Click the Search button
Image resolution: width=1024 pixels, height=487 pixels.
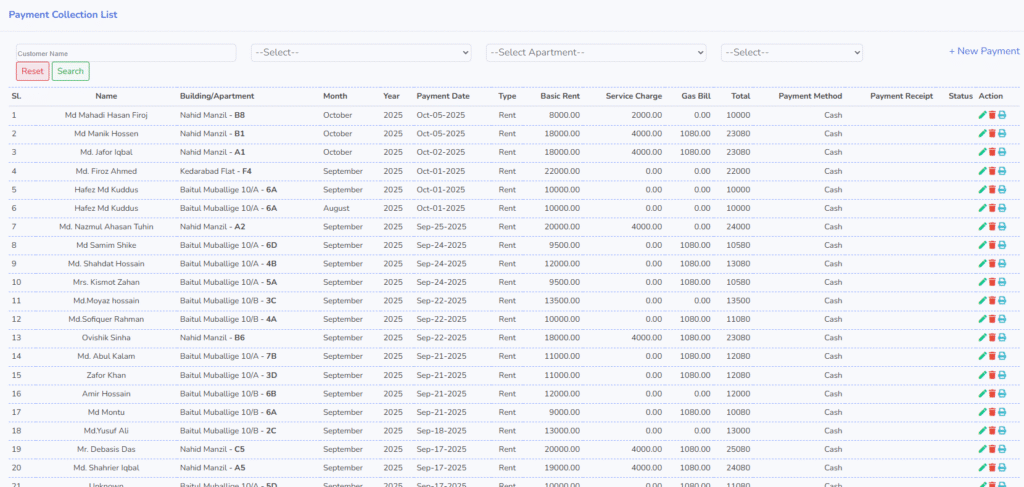[x=71, y=71]
